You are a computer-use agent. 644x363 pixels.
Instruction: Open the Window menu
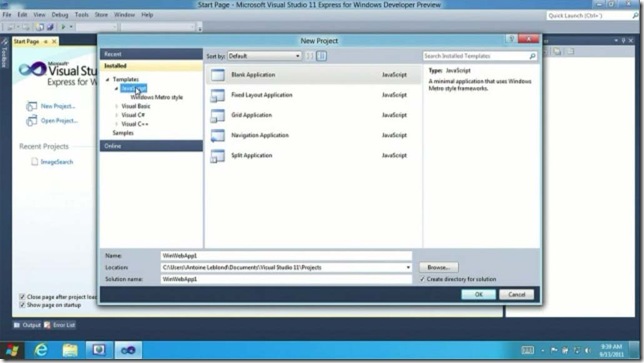pos(124,15)
